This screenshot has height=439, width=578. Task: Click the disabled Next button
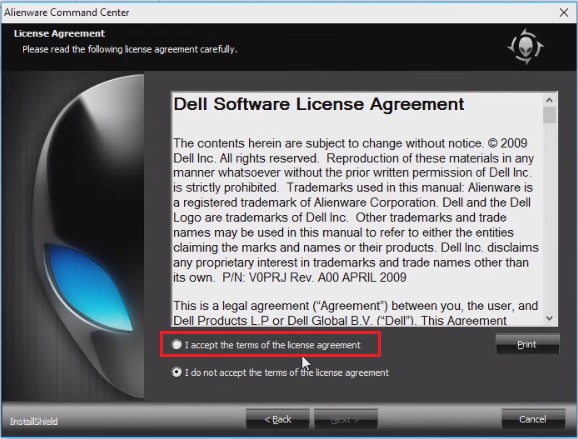(345, 419)
